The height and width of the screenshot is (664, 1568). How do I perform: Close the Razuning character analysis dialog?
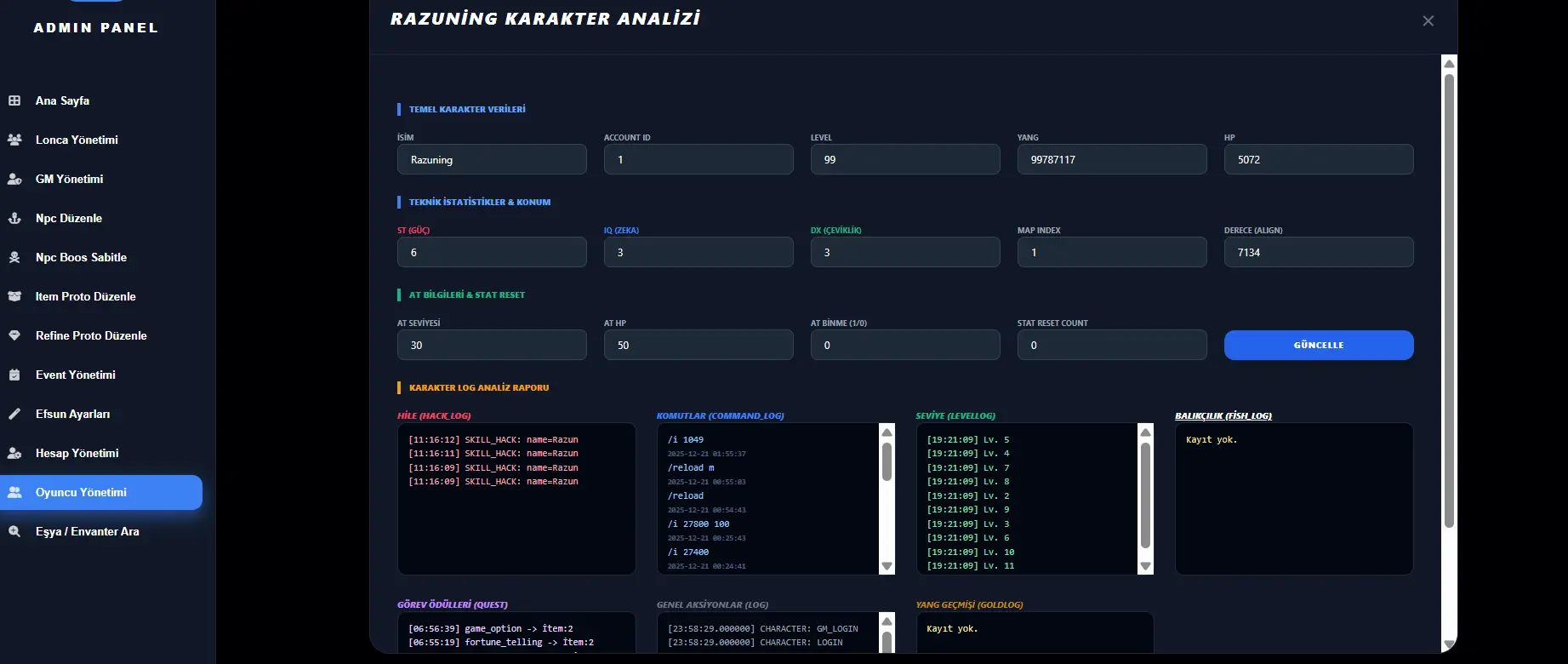(x=1428, y=21)
